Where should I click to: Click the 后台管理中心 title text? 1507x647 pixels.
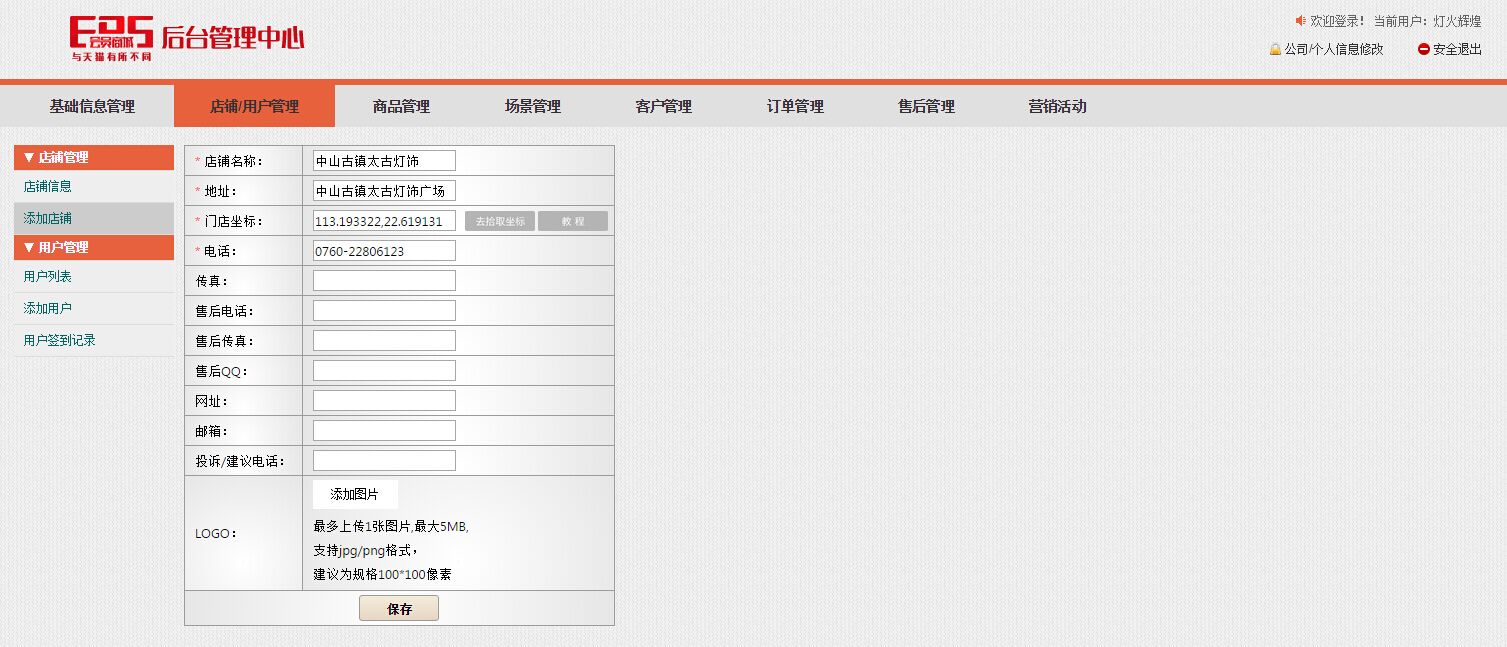(233, 37)
